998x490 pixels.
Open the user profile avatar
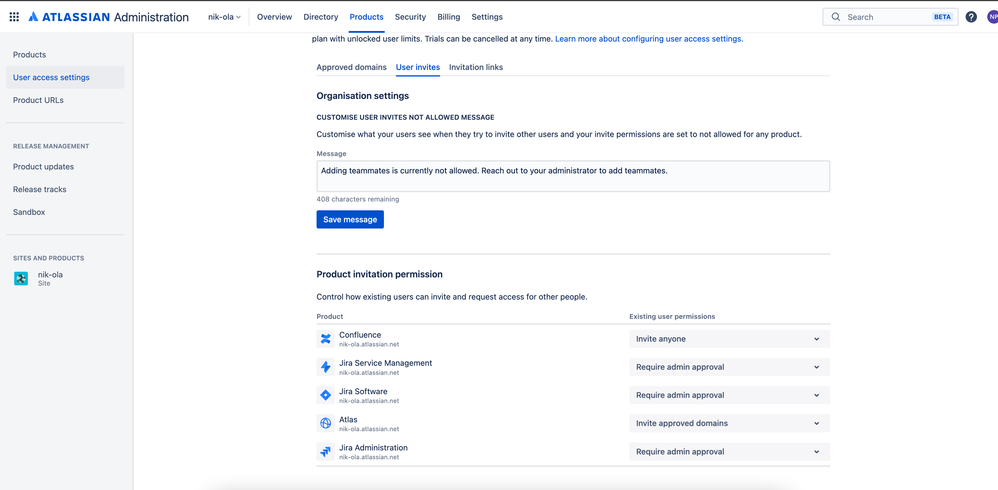point(992,17)
